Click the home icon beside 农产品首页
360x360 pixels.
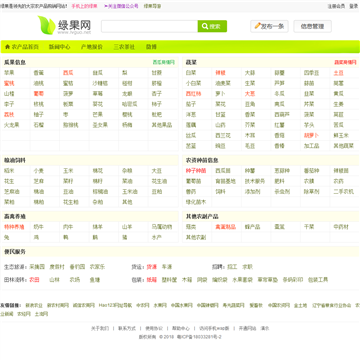coord(7,47)
